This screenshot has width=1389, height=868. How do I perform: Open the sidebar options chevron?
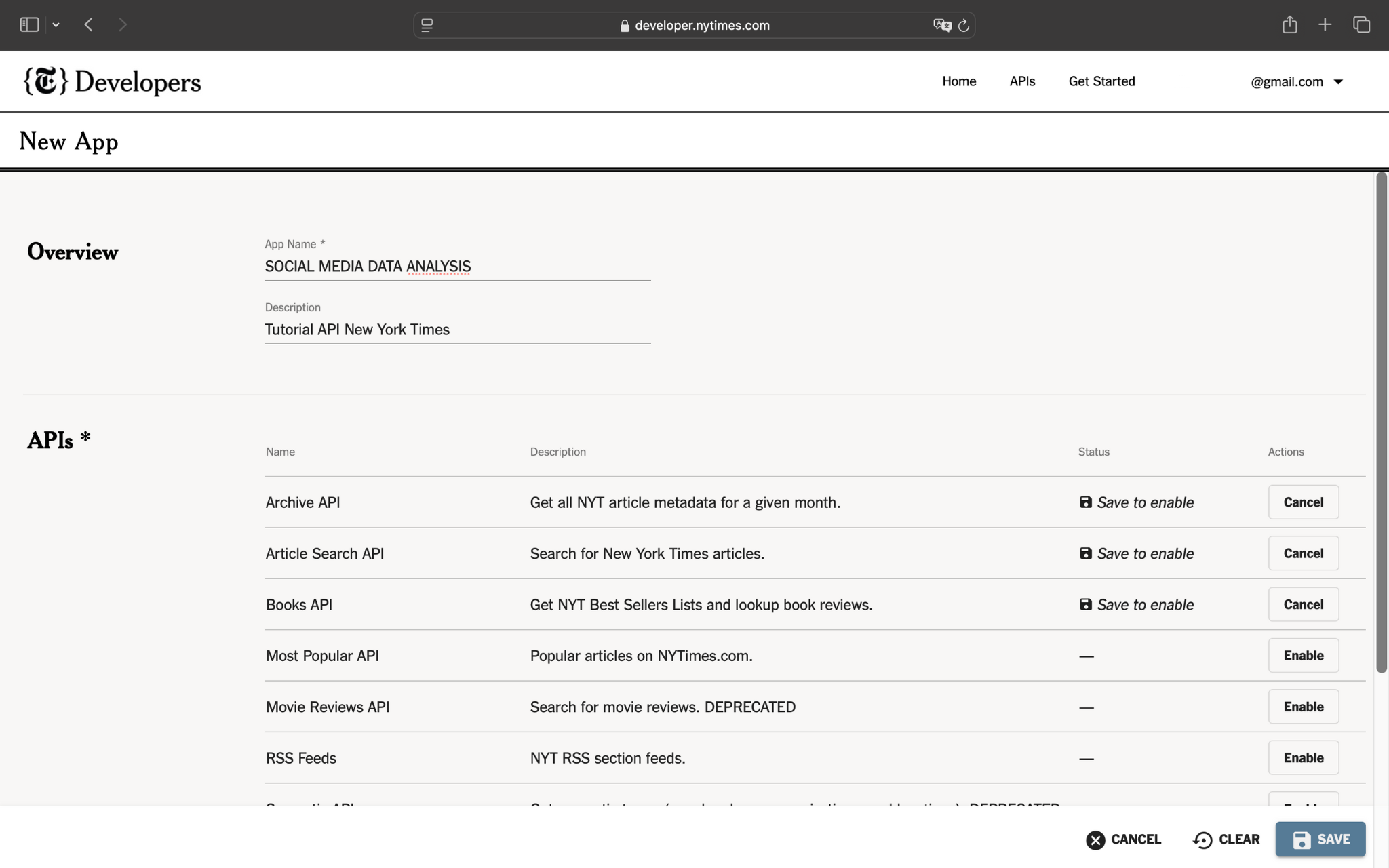click(x=56, y=25)
